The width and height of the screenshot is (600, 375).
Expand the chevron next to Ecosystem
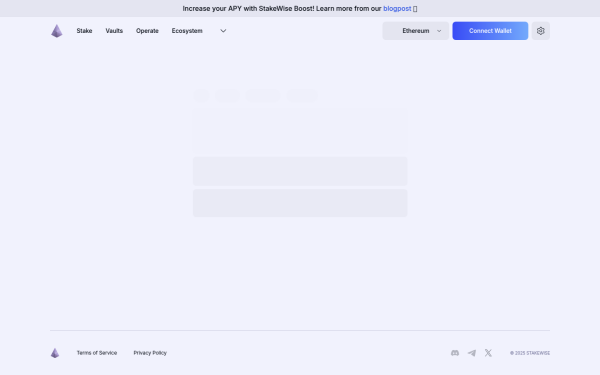[x=223, y=31]
